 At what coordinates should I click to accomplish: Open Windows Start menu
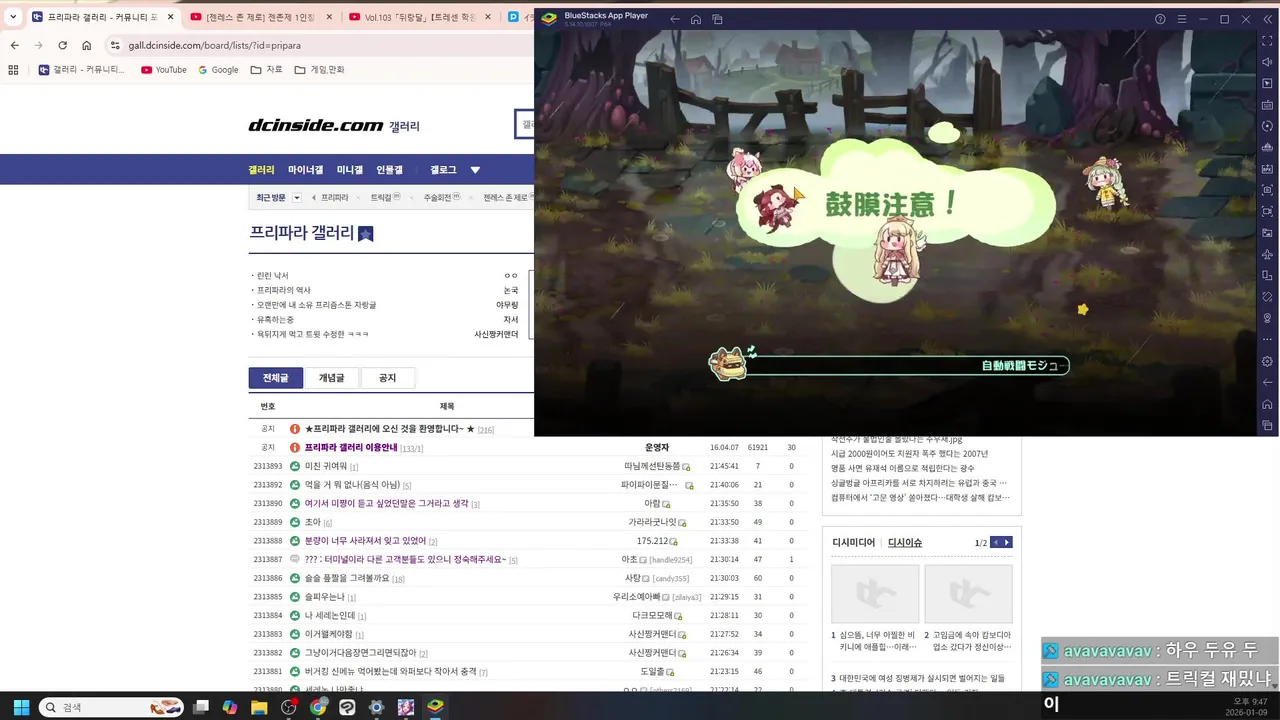pos(20,707)
